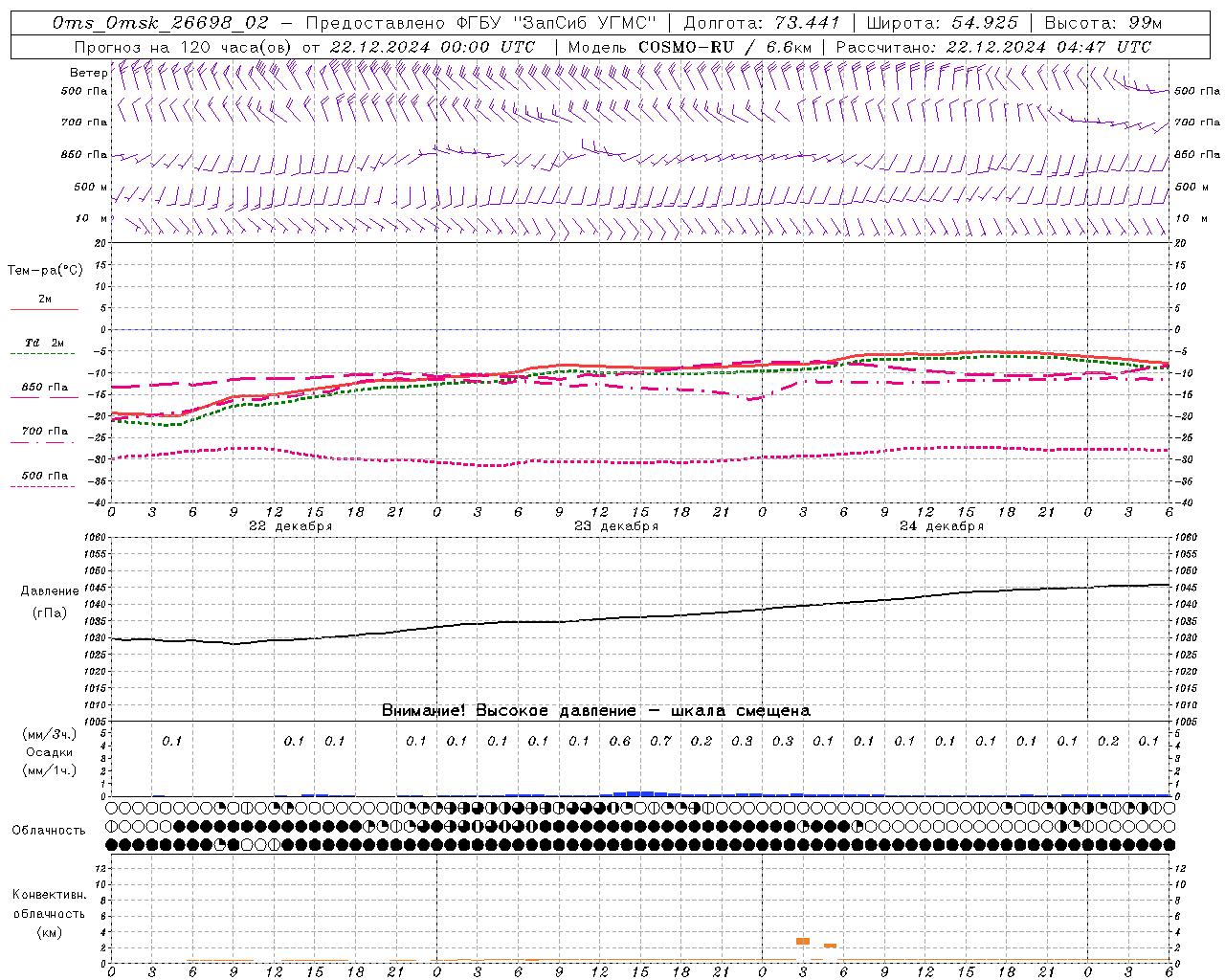
Task: Click the Широта: 54.925 value
Action: [x=943, y=23]
